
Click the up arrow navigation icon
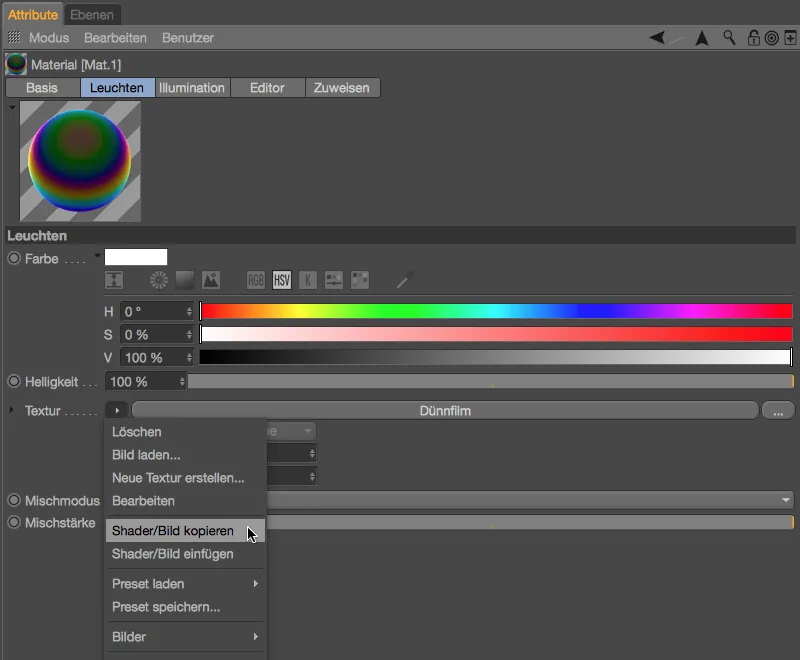click(x=702, y=38)
